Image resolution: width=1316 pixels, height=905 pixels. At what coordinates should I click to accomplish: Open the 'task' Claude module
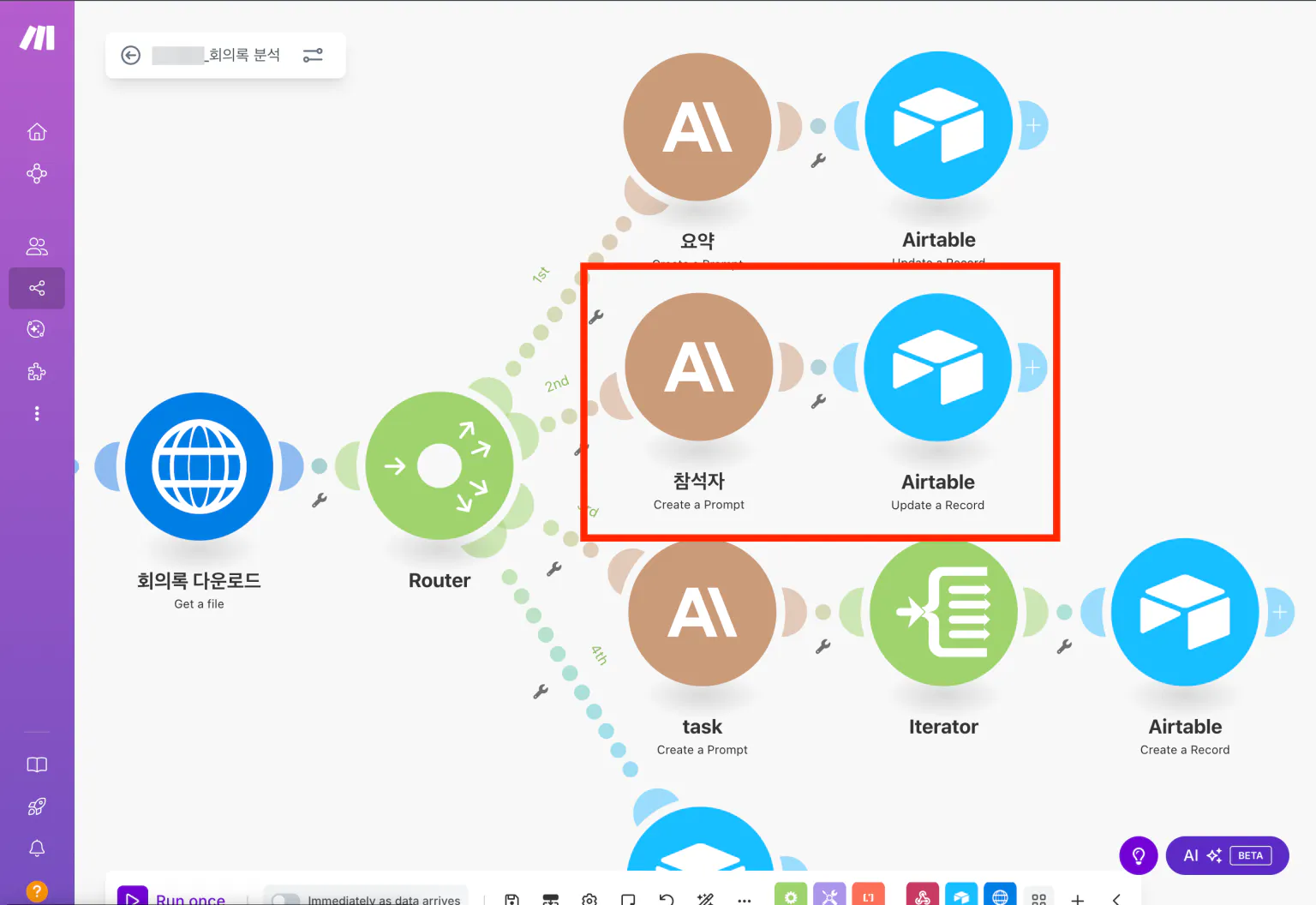[703, 612]
